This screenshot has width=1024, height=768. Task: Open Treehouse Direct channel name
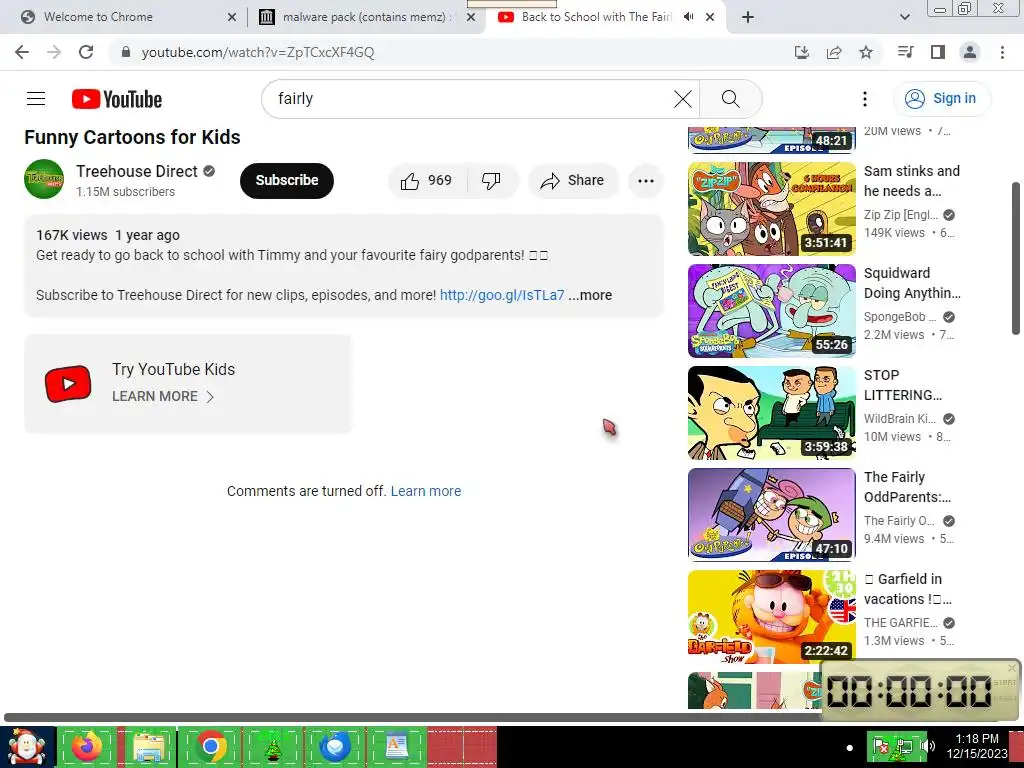[x=136, y=171]
